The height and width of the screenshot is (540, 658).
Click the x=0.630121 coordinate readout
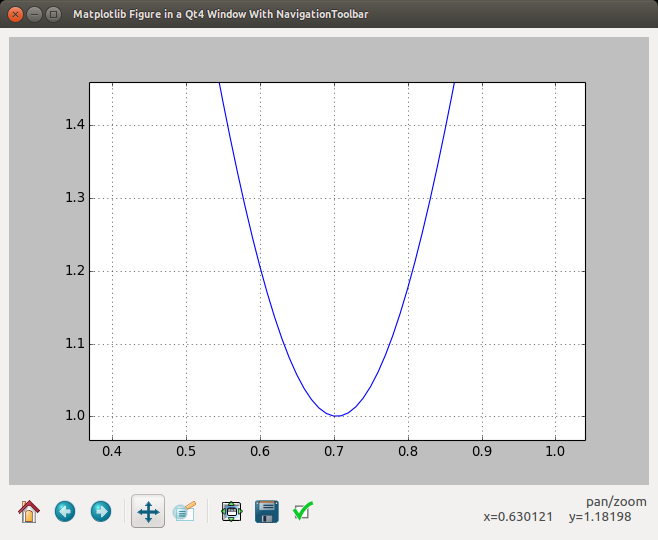[x=518, y=517]
